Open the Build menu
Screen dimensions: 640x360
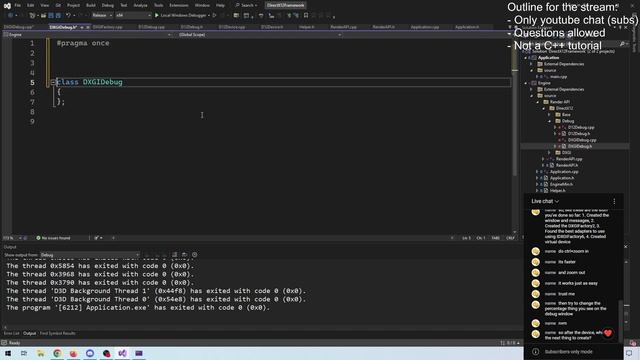91,5
